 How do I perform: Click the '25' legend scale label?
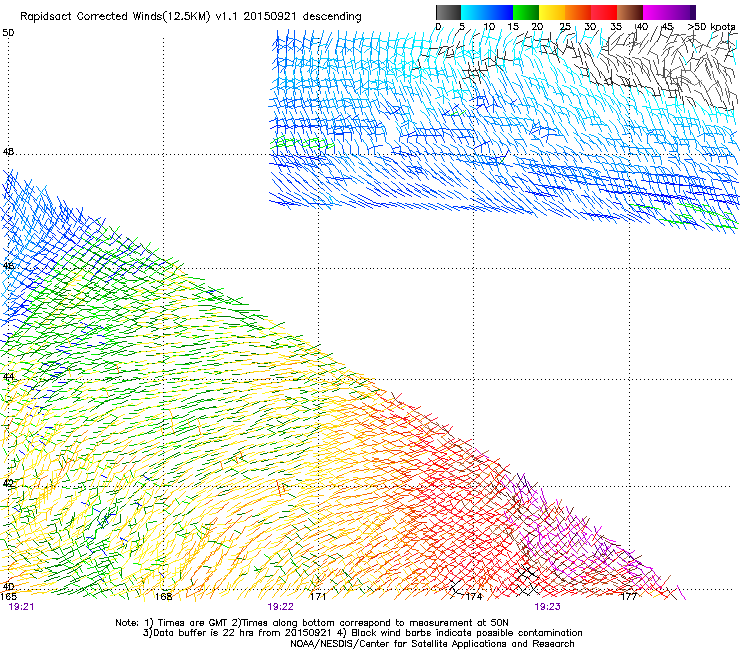click(x=565, y=27)
